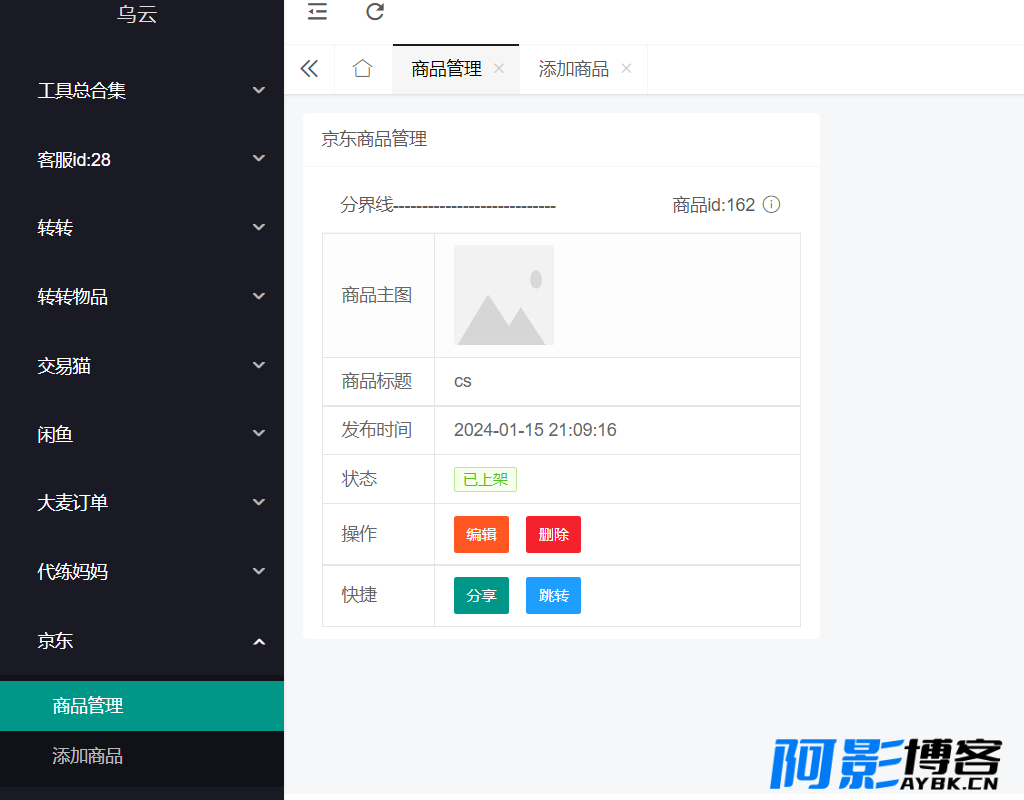Image resolution: width=1024 pixels, height=800 pixels.
Task: Click the blue 跳转 button
Action: [x=553, y=596]
